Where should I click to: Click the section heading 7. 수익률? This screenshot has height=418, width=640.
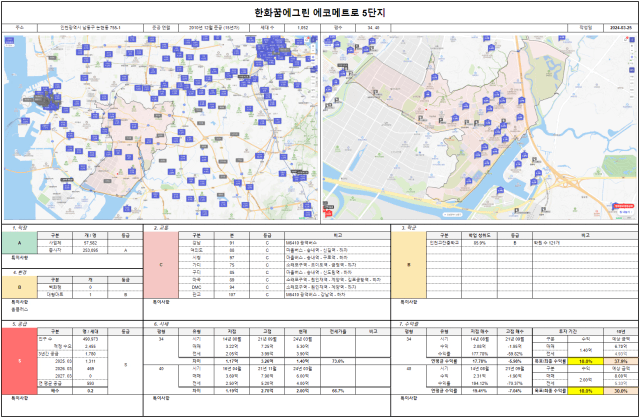[409, 324]
